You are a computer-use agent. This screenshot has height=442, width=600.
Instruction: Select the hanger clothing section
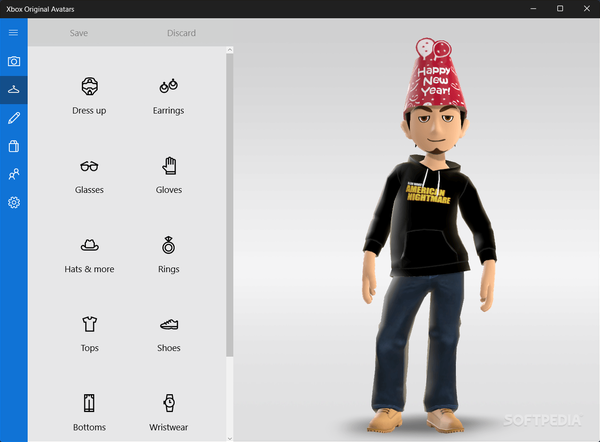coord(14,90)
